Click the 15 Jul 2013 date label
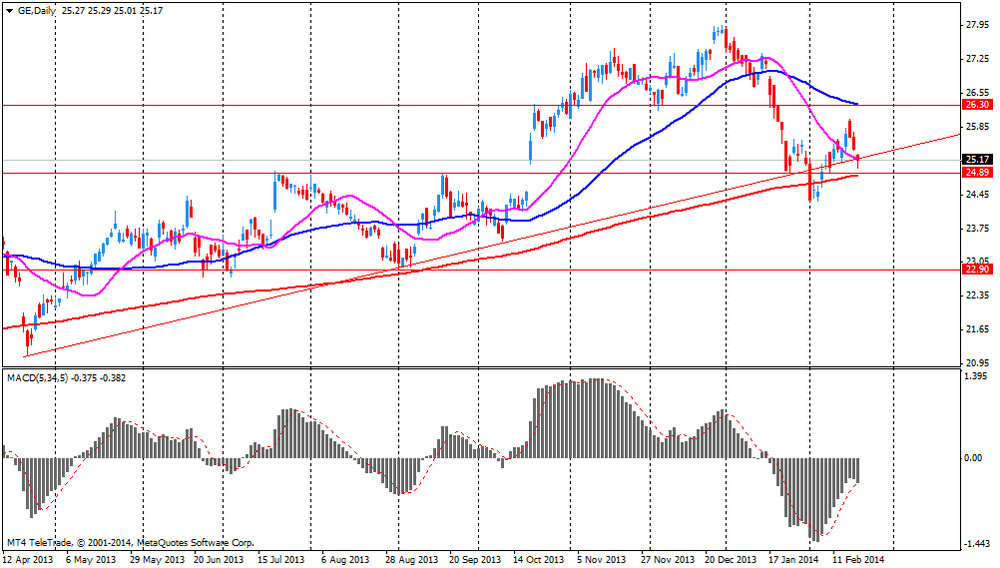Image resolution: width=1000 pixels, height=568 pixels. click(x=283, y=560)
